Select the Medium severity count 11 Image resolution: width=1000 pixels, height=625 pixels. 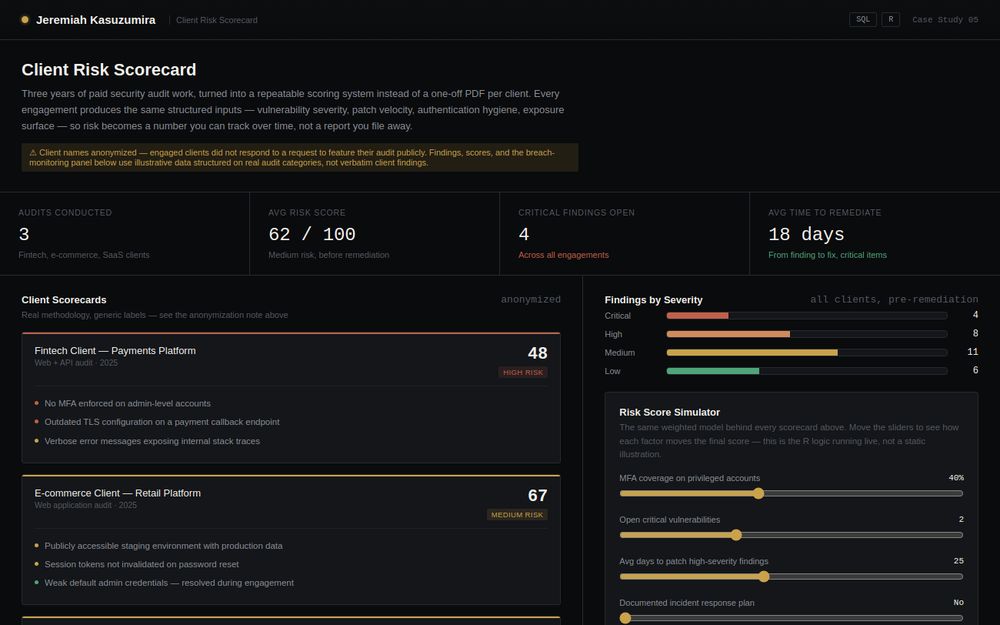pos(973,352)
